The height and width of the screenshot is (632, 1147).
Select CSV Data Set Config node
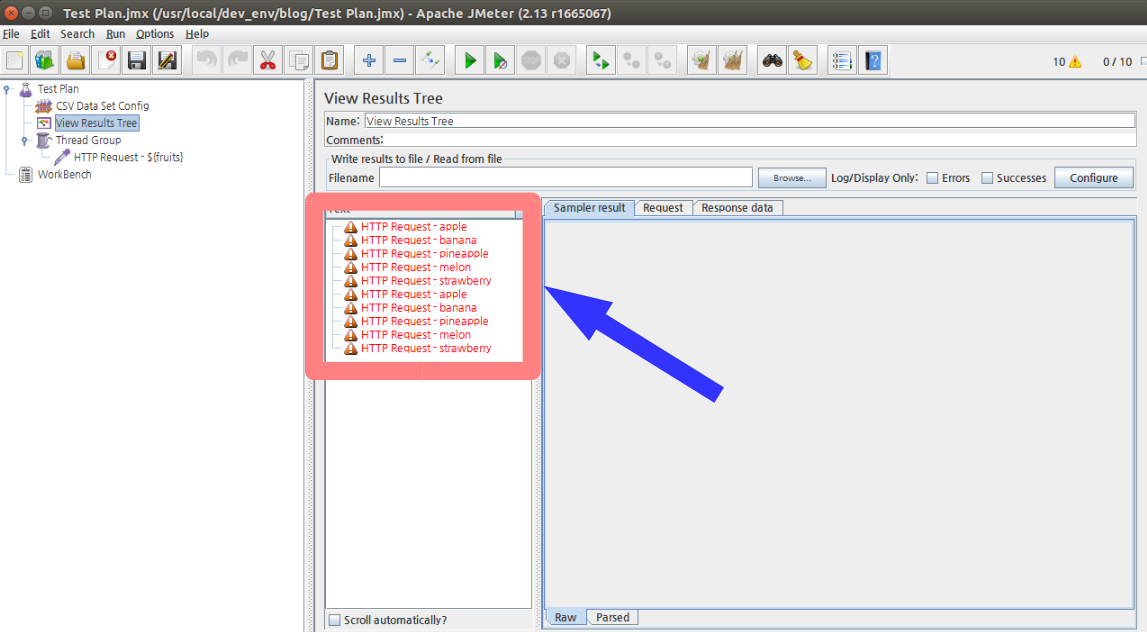tap(102, 106)
